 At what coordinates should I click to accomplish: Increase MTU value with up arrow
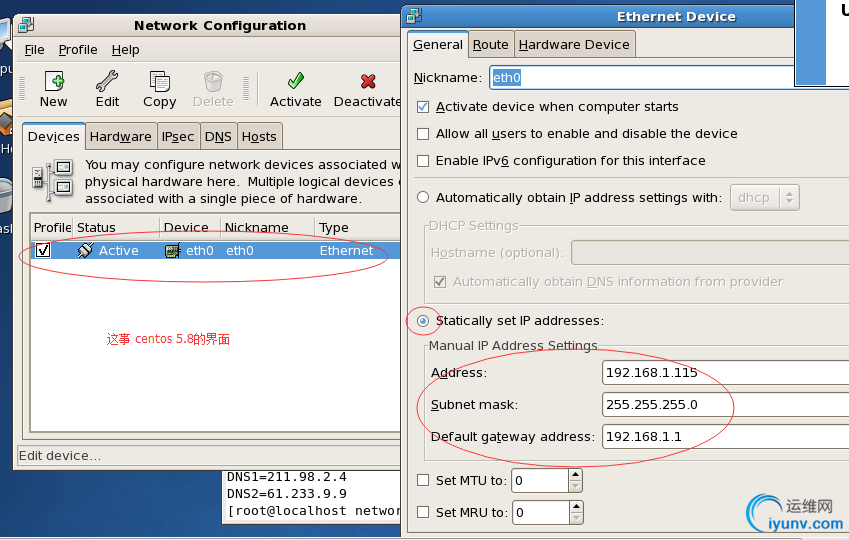[x=576, y=474]
